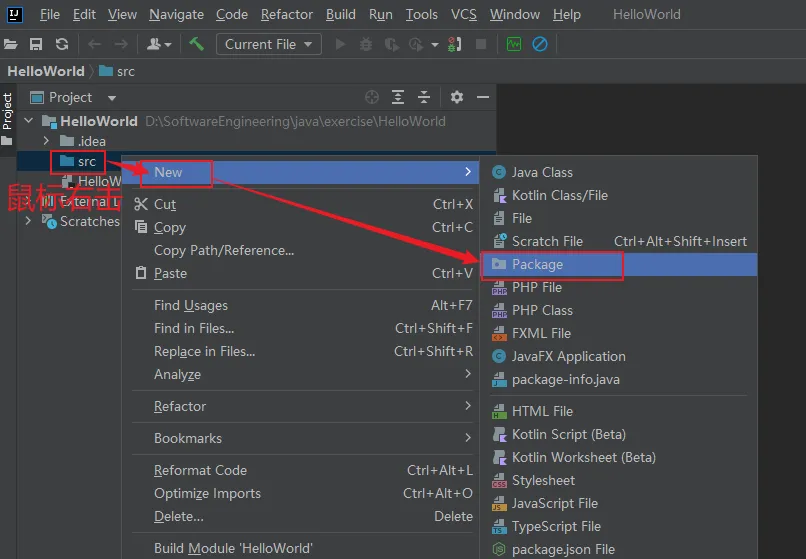Click the blue circle-slash toolbar icon
The width and height of the screenshot is (806, 559).
pos(540,44)
